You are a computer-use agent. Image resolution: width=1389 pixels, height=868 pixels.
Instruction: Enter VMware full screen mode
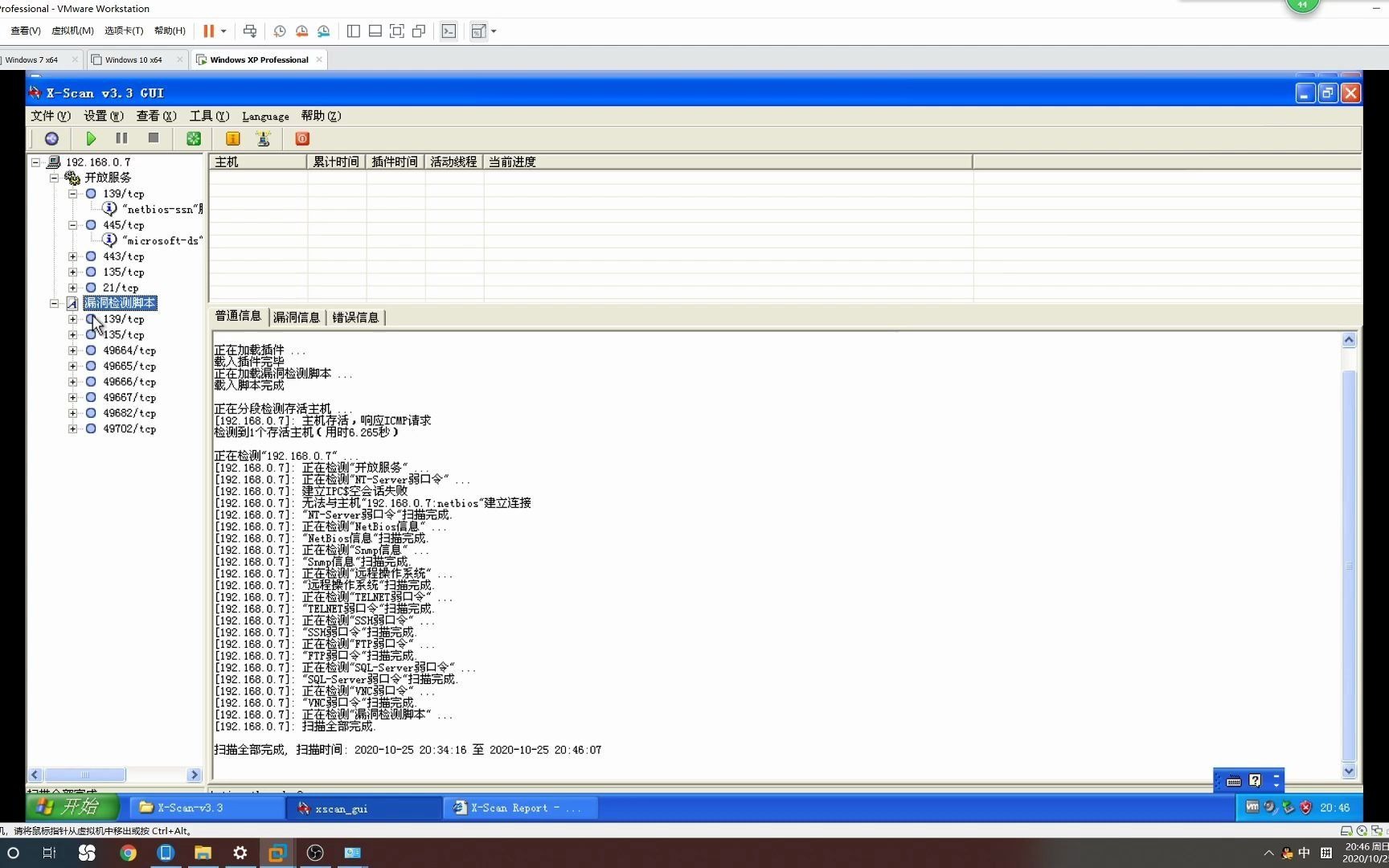(x=397, y=31)
